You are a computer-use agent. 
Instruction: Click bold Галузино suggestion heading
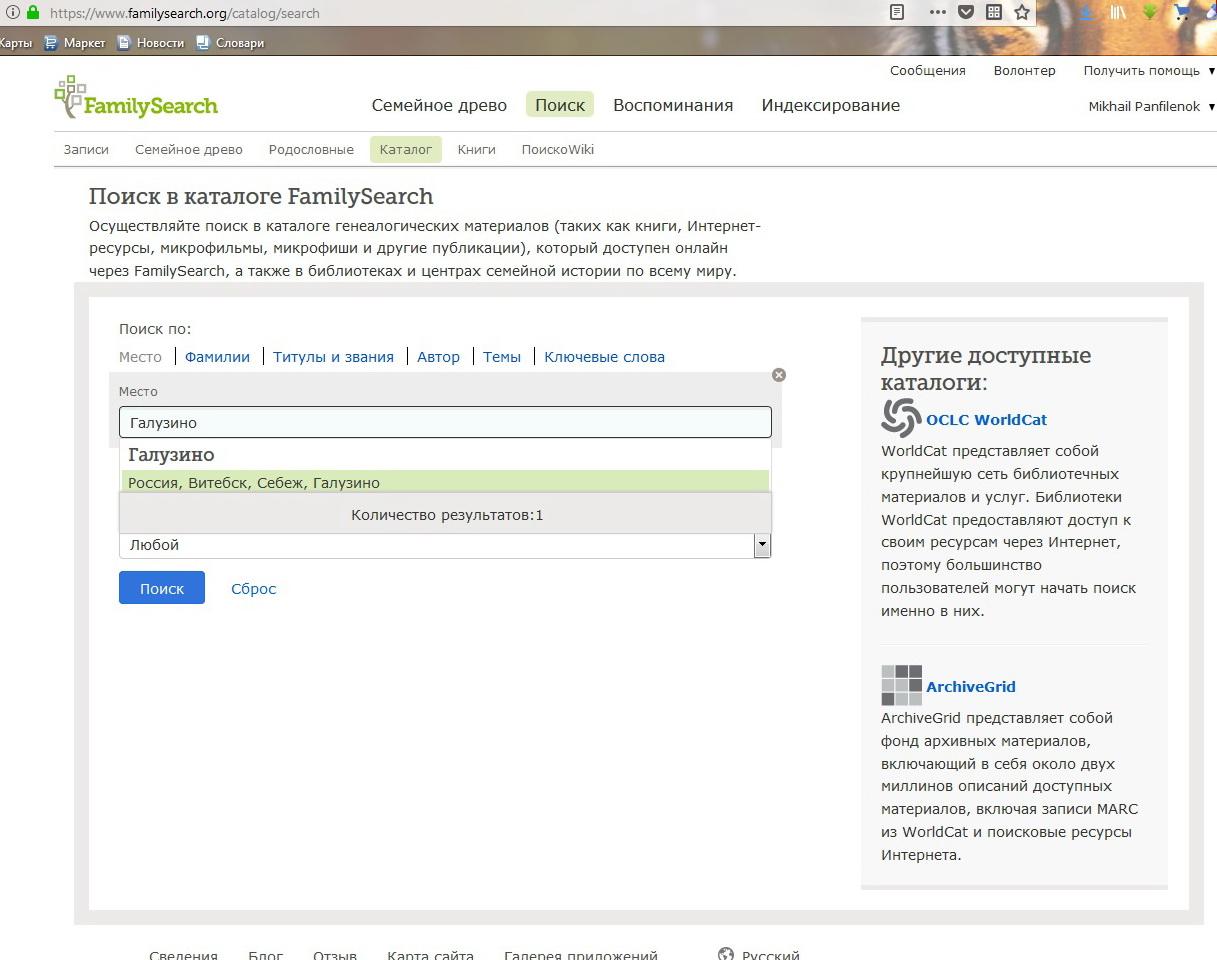point(171,455)
